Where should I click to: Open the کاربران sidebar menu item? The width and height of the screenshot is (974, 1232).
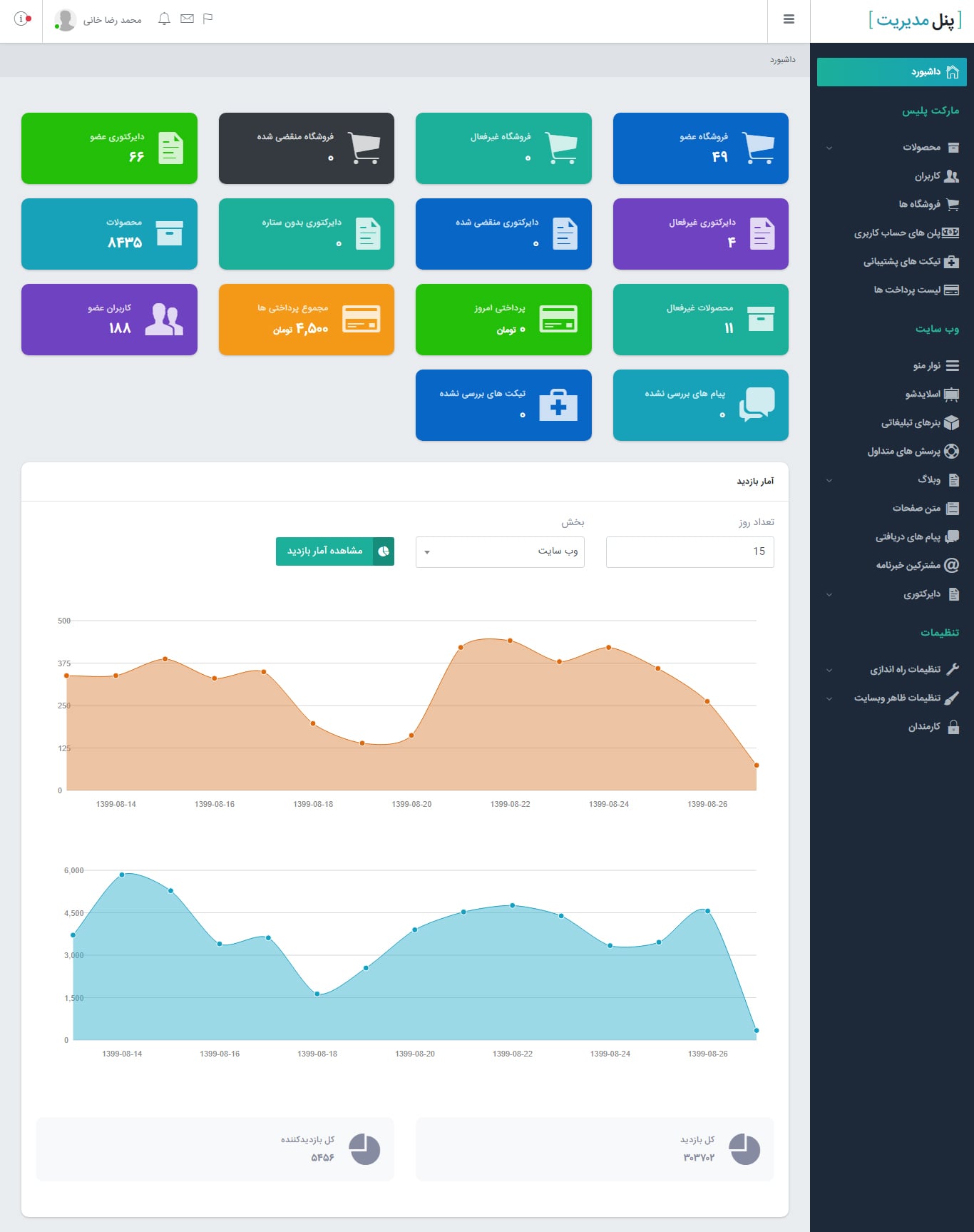(892, 176)
